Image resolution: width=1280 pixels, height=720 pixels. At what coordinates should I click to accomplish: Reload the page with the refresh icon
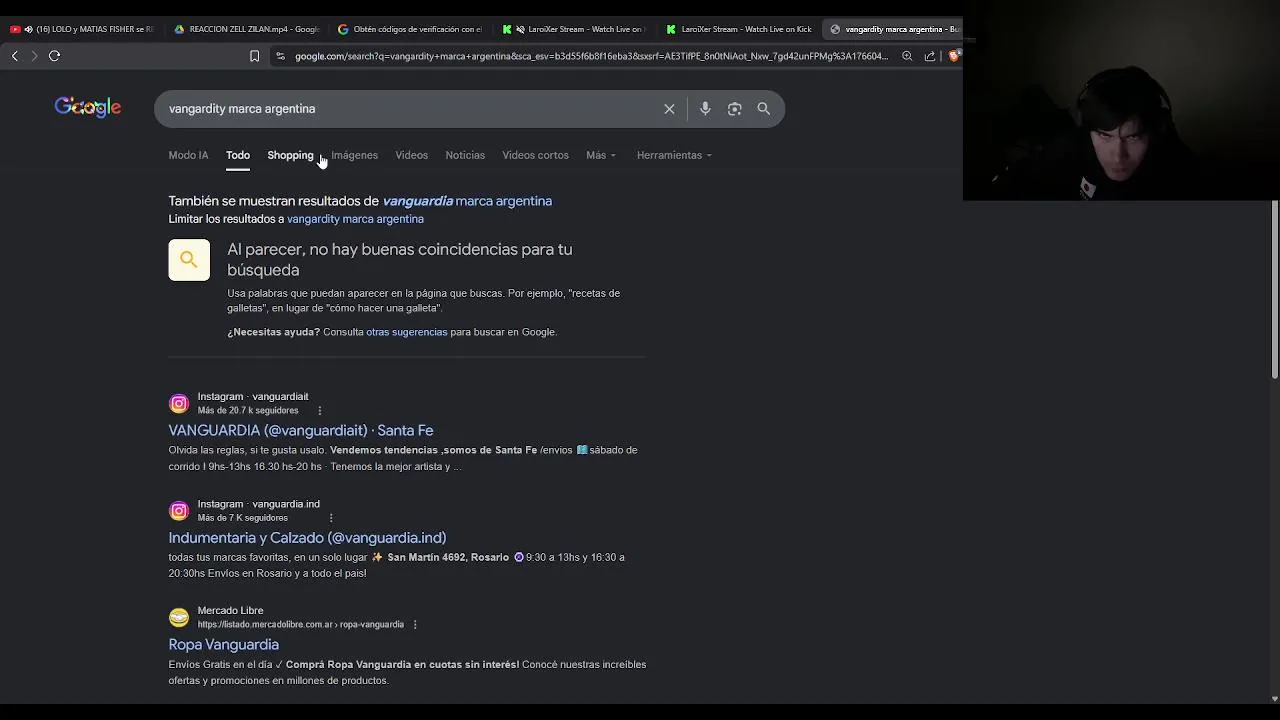pos(55,56)
